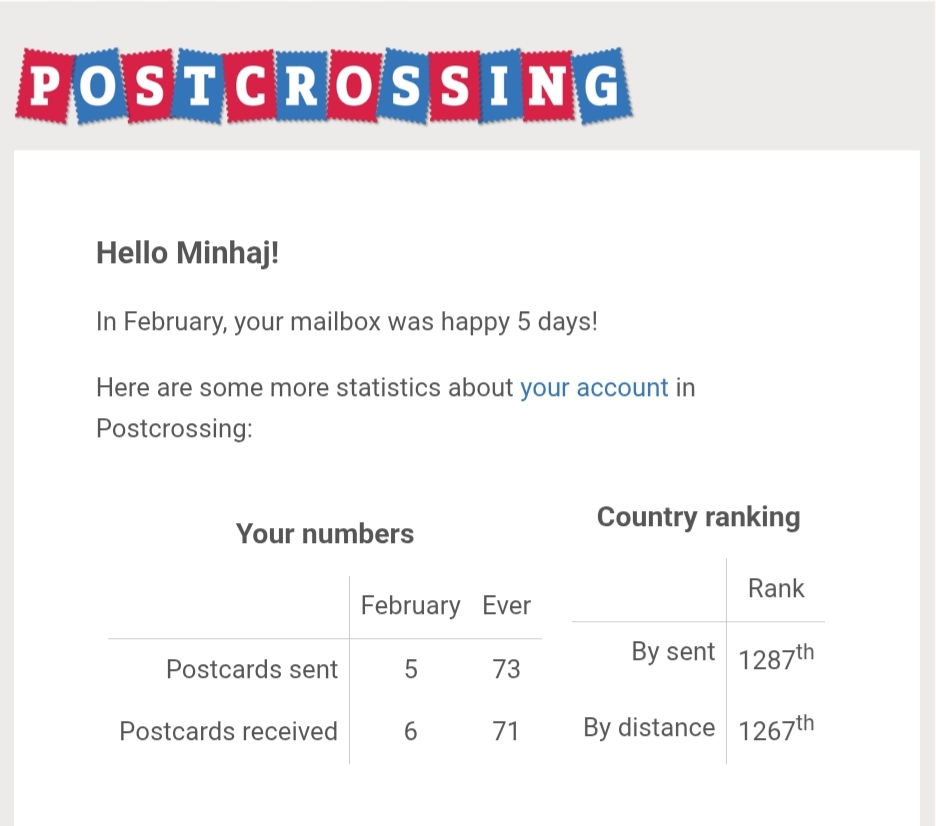Click the 1287th rank value
The image size is (936, 826).
776,658
